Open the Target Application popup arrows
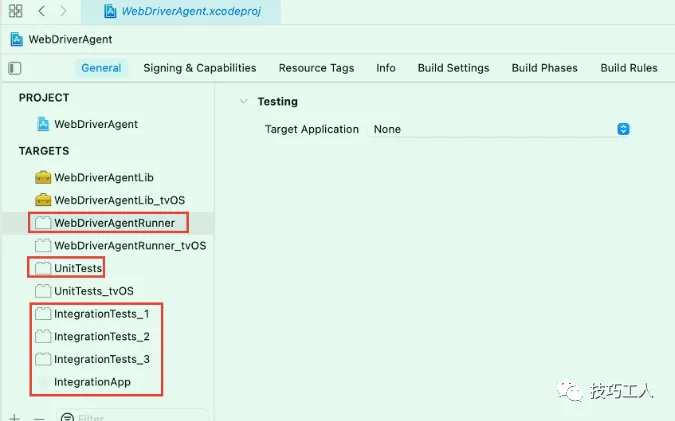This screenshot has width=675, height=421. tap(623, 129)
